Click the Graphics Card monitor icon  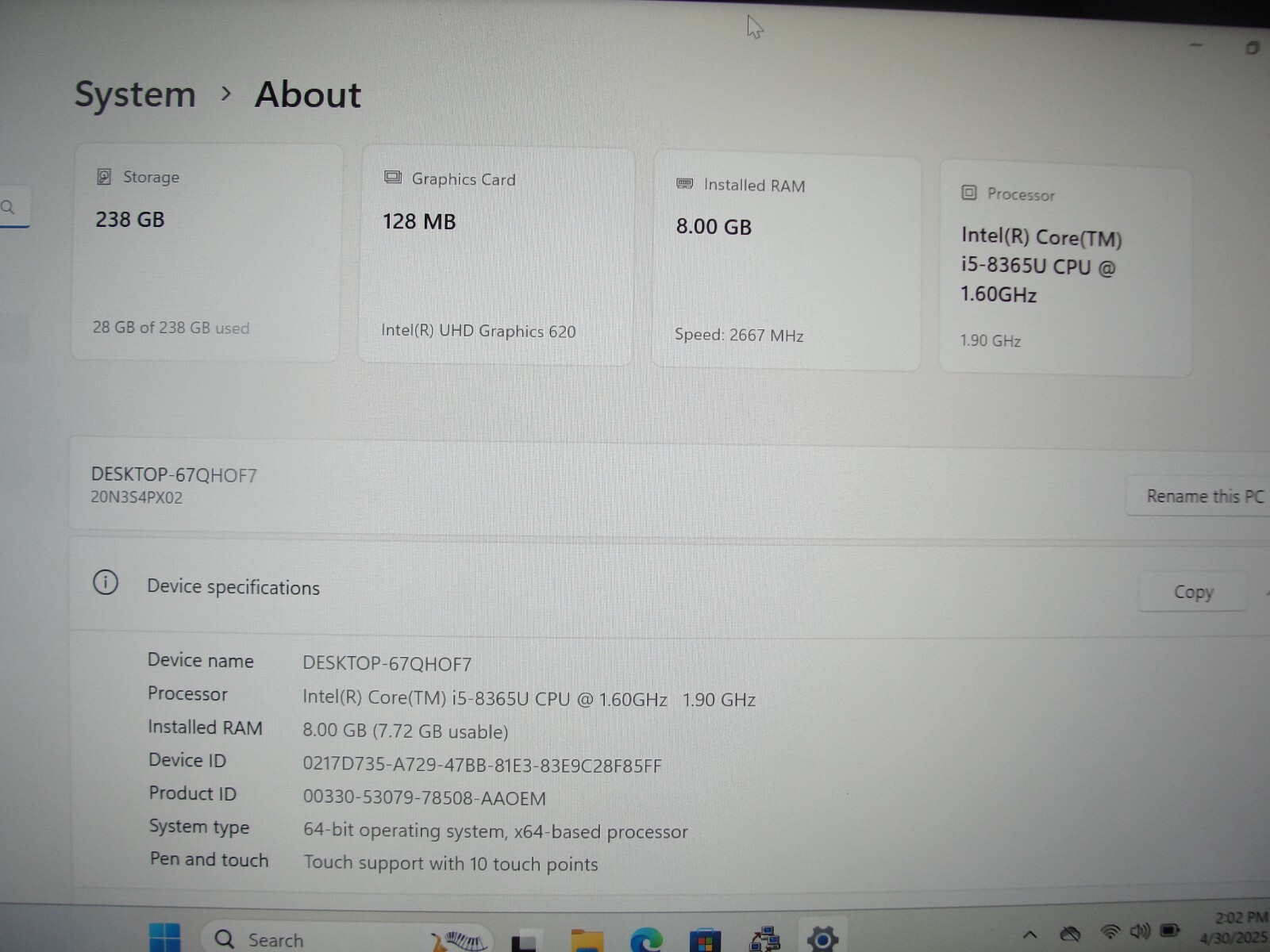pos(392,177)
